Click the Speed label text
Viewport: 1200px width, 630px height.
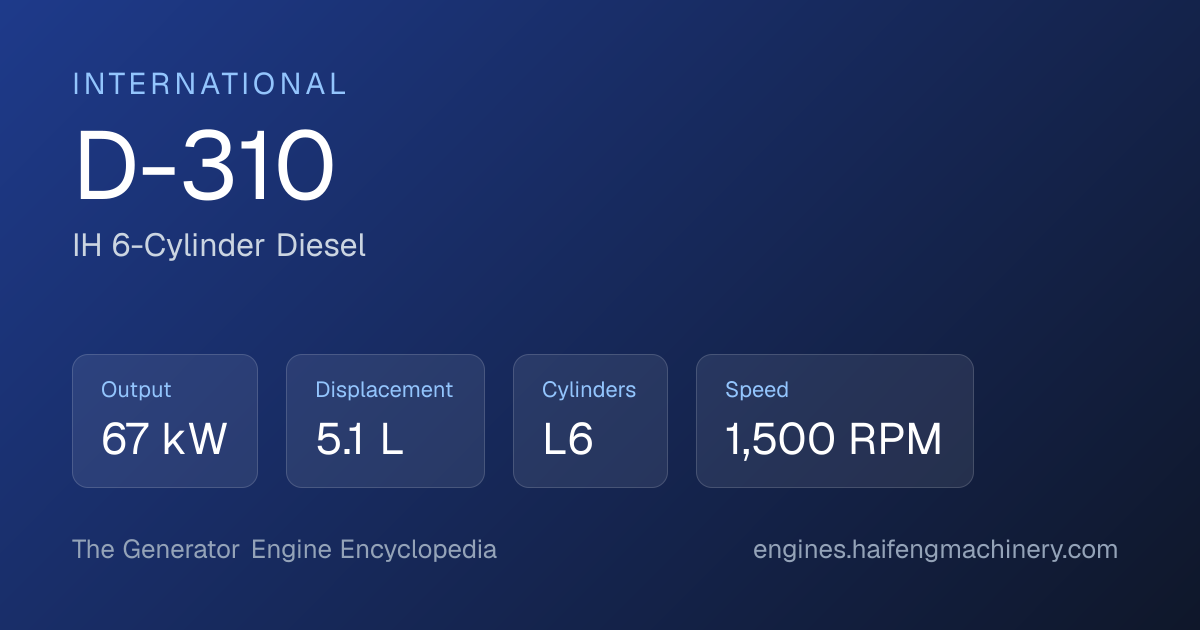[x=757, y=390]
